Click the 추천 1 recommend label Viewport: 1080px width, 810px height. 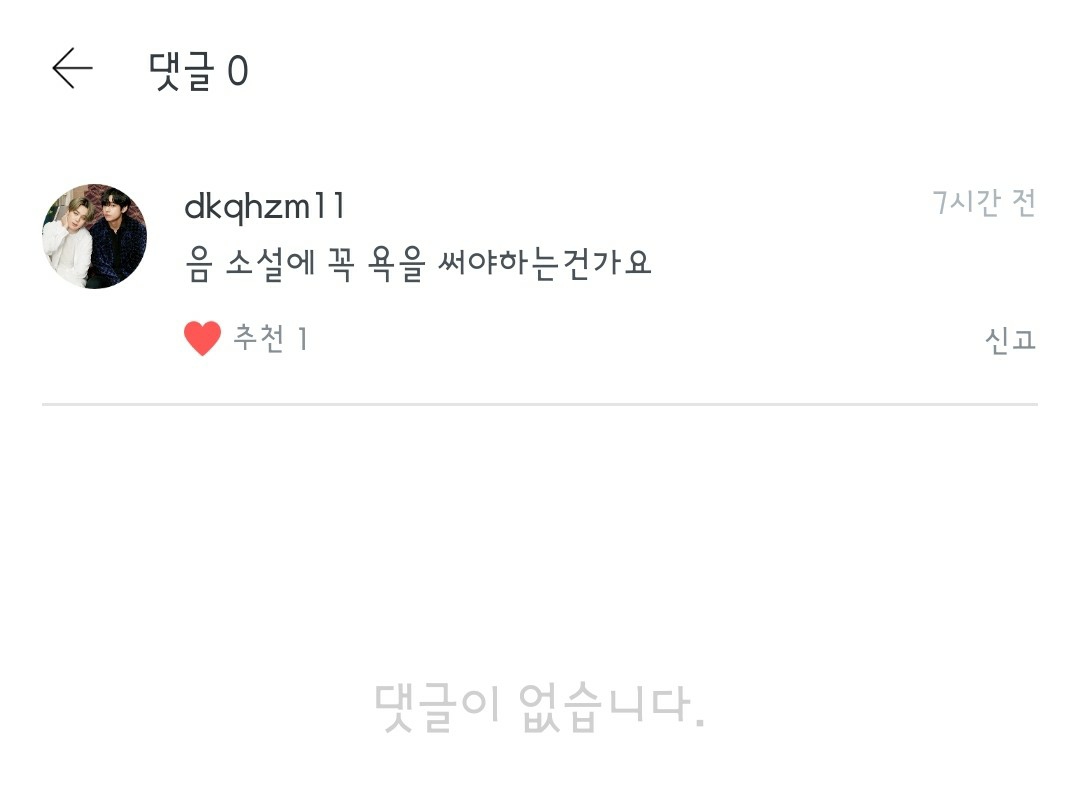[x=271, y=338]
